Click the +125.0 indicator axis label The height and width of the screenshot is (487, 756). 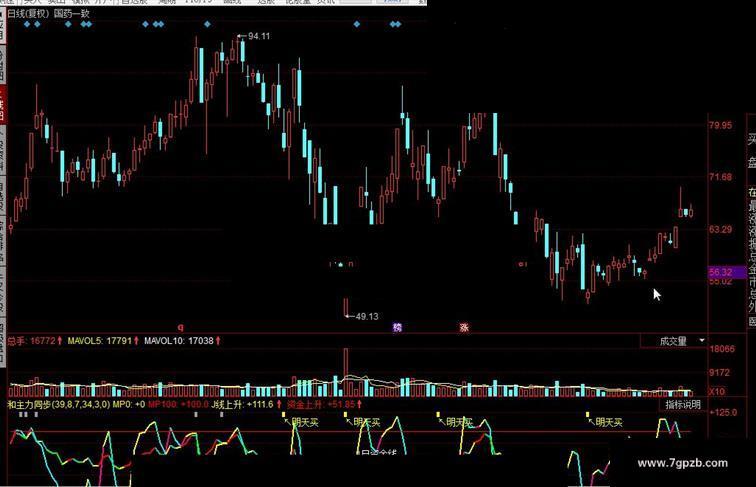[723, 412]
